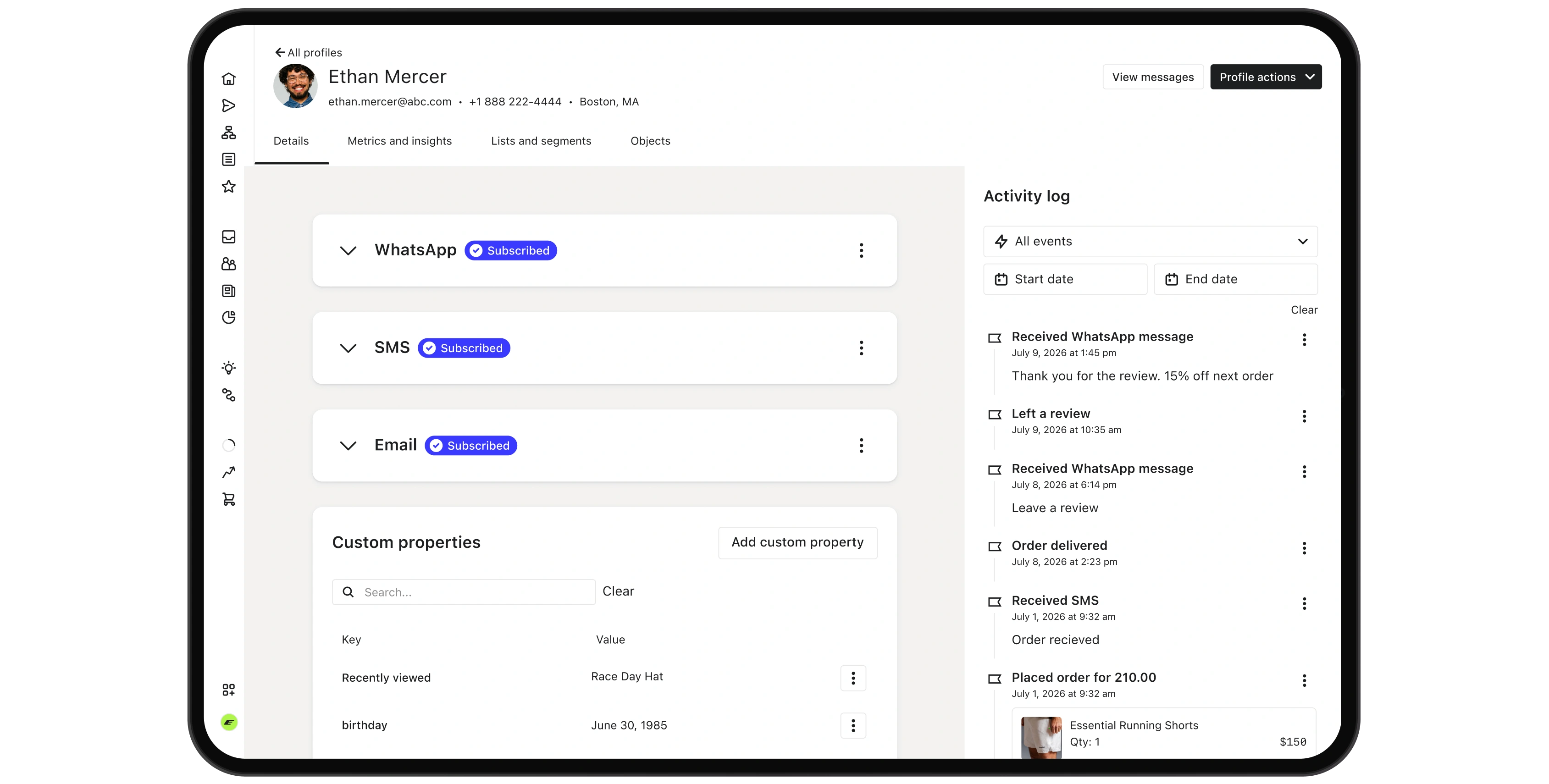Open menu for July 8 WhatsApp message event

click(x=1304, y=472)
